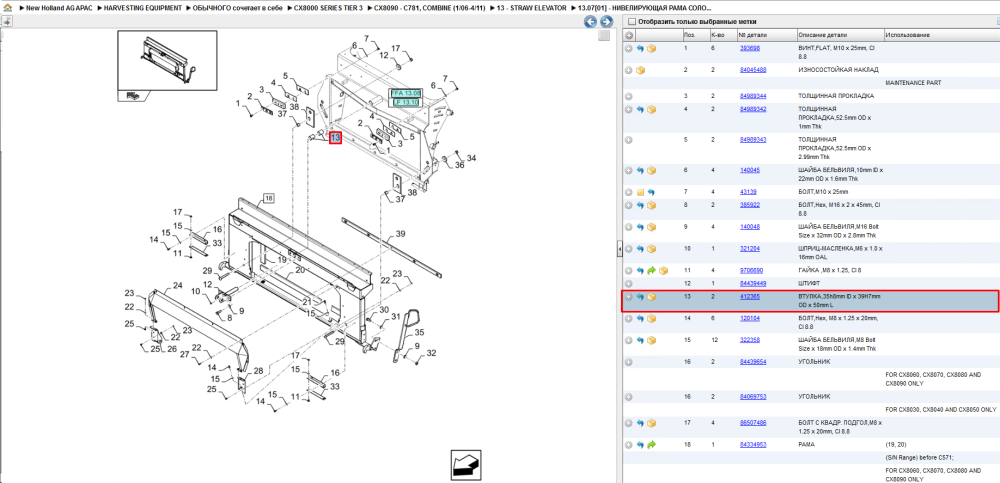Open part number link 393898

(749, 48)
